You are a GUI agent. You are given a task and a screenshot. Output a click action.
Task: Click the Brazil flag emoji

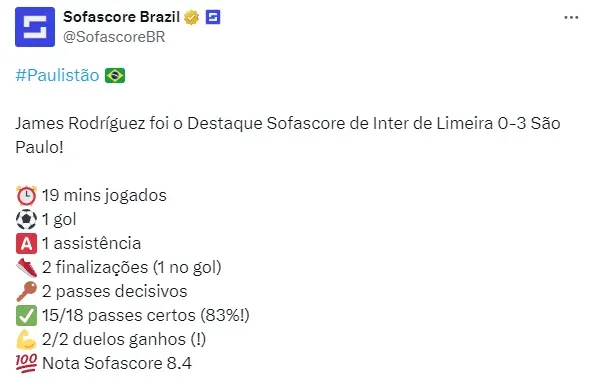coord(115,75)
